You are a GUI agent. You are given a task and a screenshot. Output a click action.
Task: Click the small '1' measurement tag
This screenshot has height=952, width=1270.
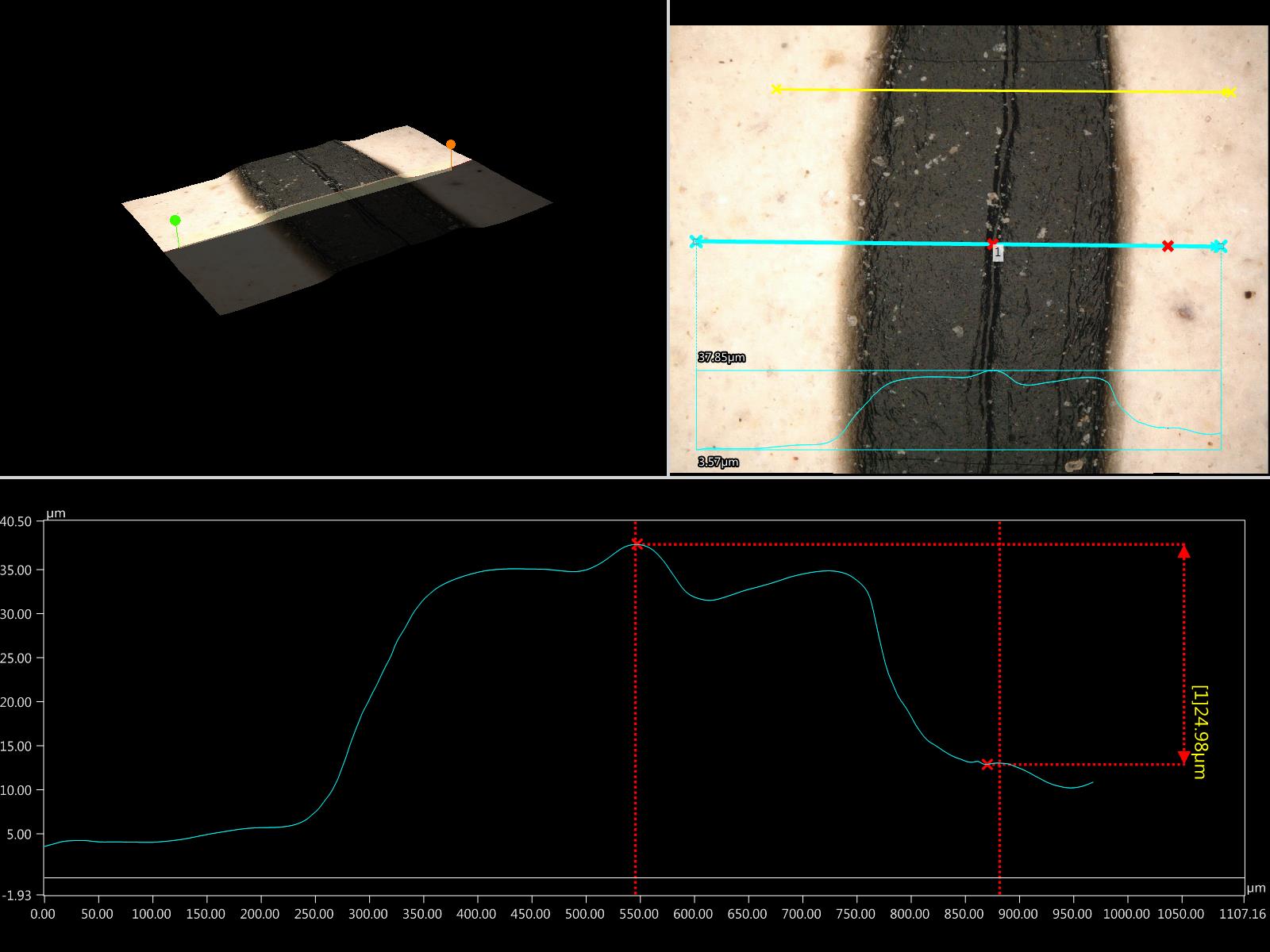pos(998,252)
